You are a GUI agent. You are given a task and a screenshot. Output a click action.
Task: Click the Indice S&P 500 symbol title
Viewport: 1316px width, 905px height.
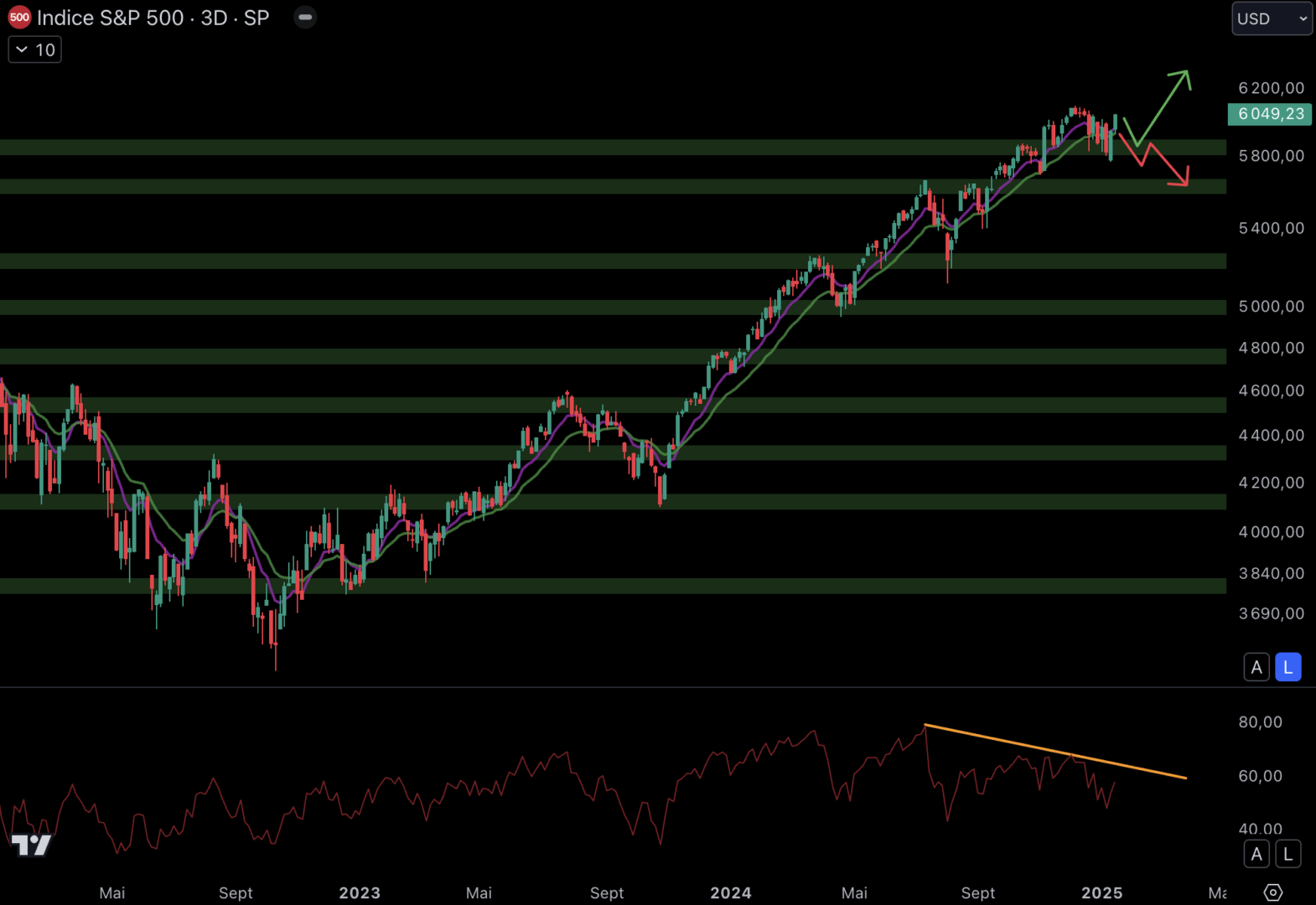pyautogui.click(x=153, y=18)
